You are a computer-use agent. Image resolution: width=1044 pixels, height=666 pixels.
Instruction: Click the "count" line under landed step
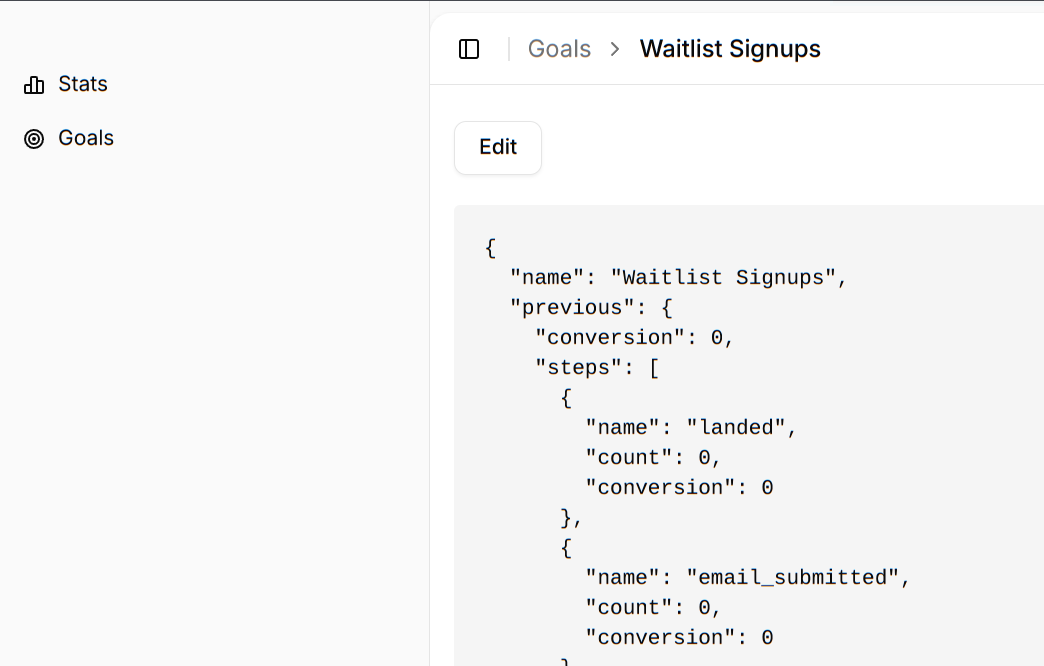click(653, 457)
